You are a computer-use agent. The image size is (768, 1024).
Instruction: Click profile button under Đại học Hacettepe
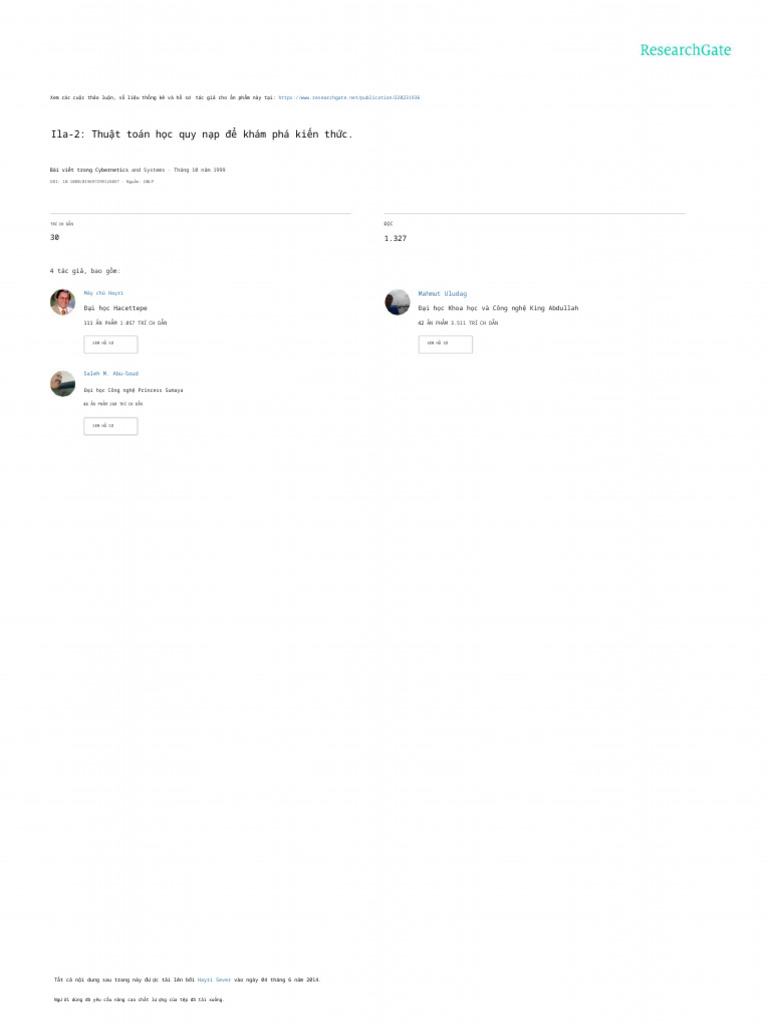(110, 344)
